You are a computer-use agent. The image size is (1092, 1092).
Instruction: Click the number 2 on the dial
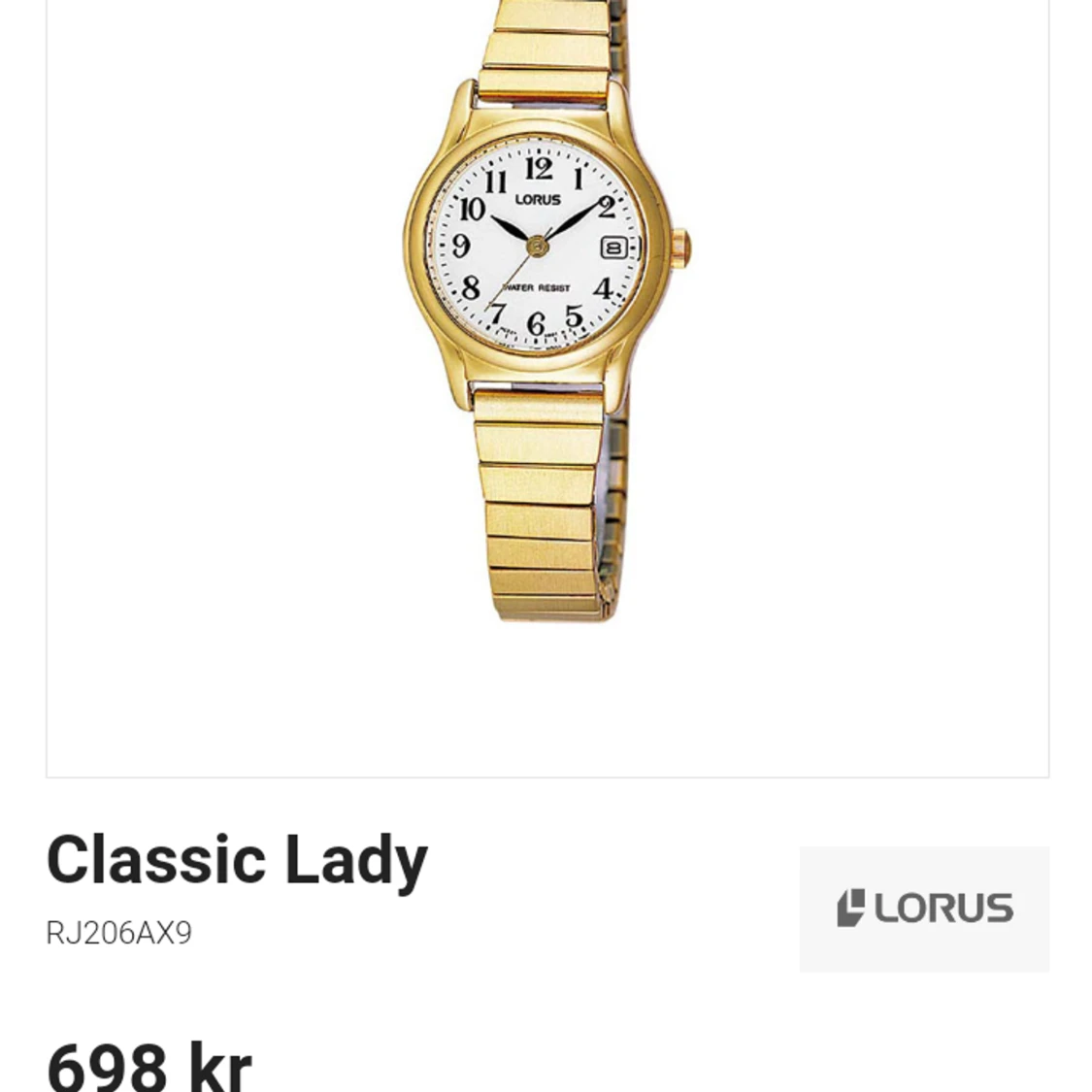click(607, 207)
